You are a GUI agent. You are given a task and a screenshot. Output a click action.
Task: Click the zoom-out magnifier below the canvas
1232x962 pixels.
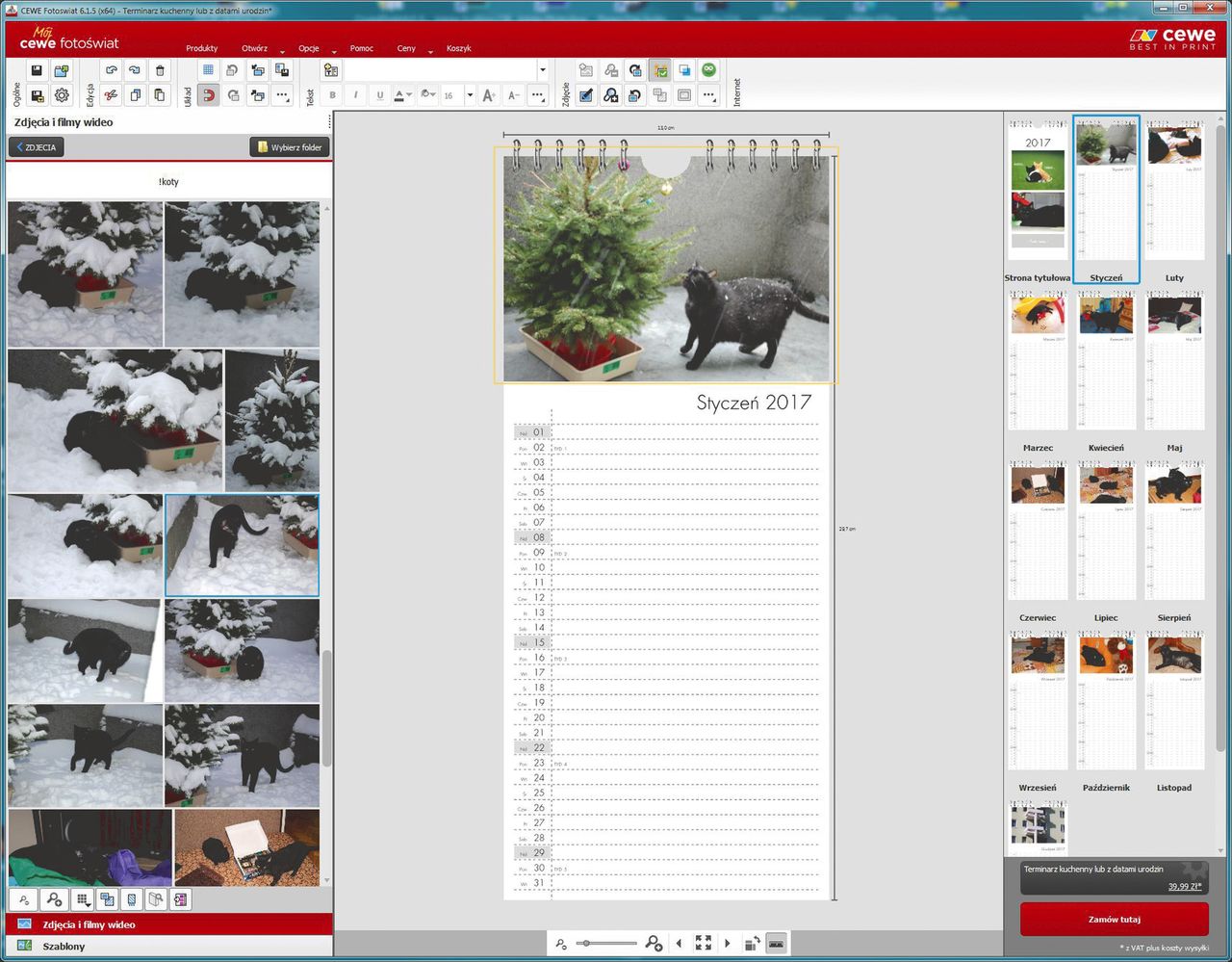pyautogui.click(x=560, y=944)
